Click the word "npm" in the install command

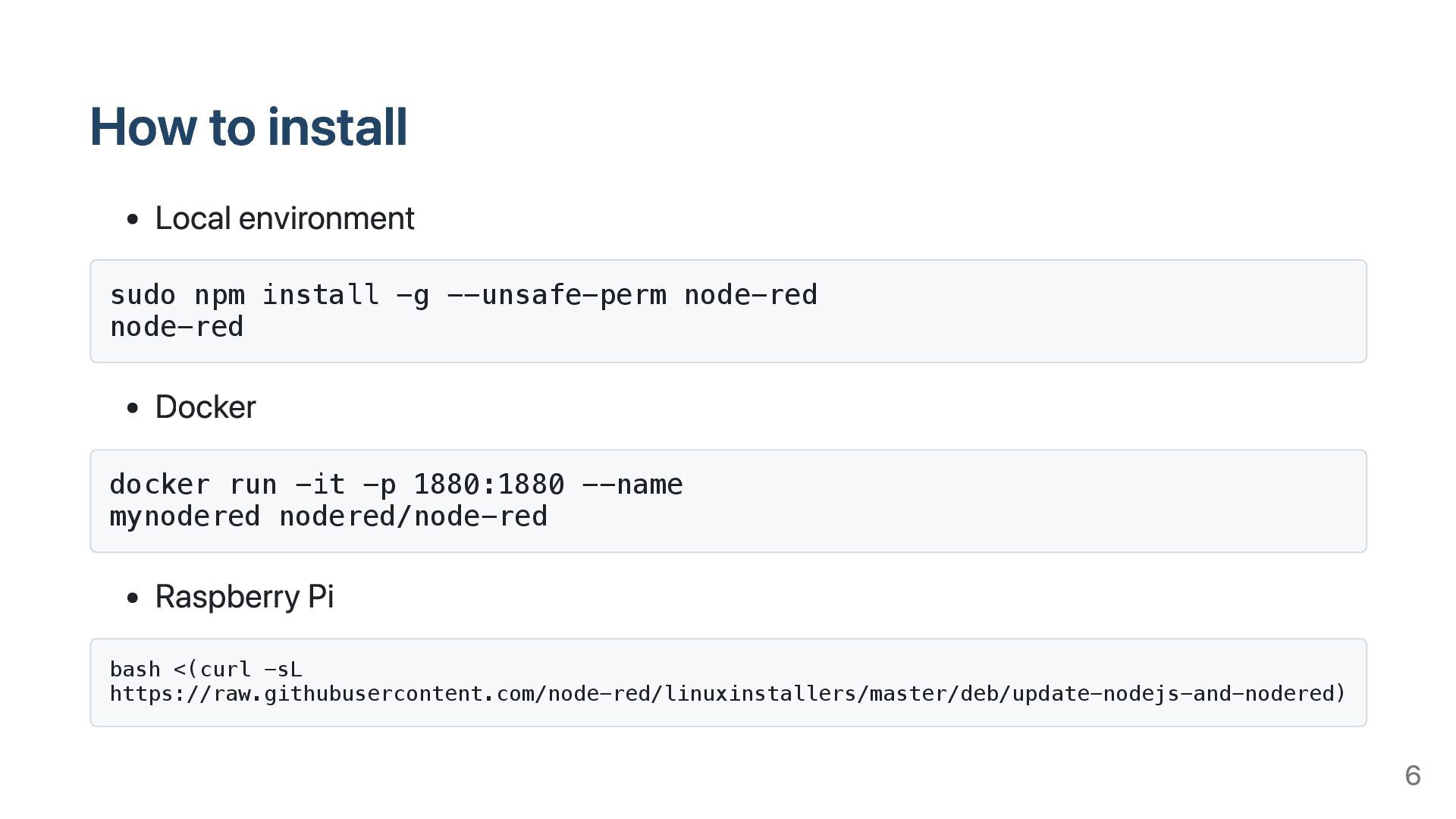click(219, 295)
